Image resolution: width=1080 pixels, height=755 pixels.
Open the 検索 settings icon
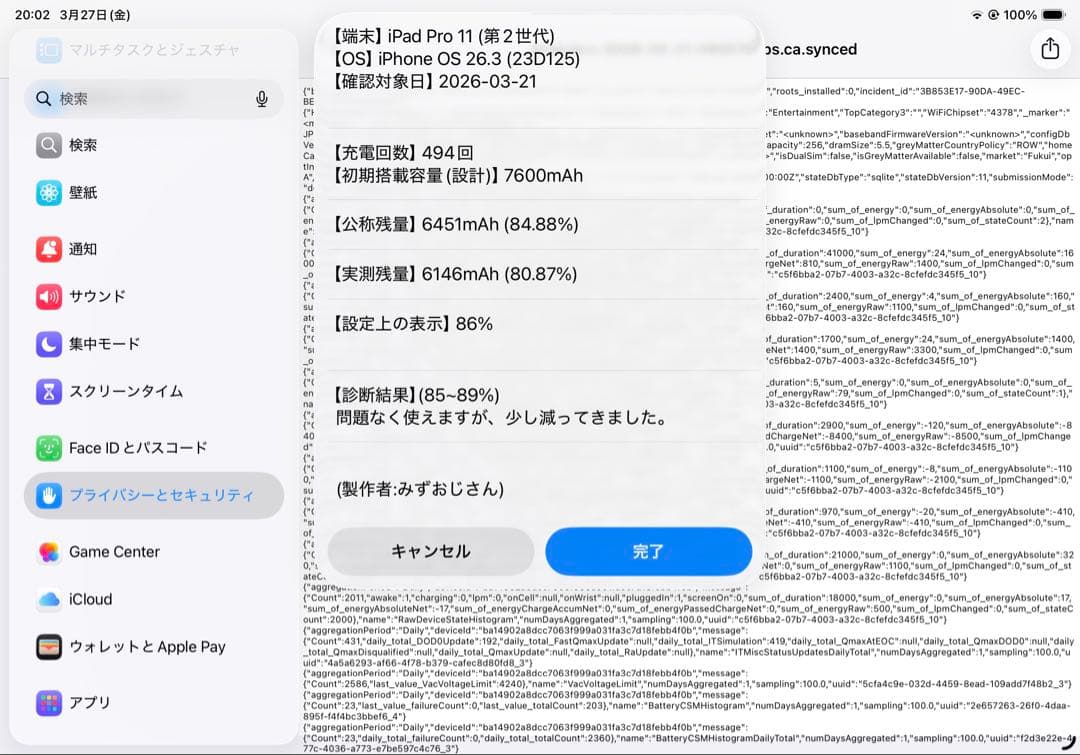pos(49,145)
